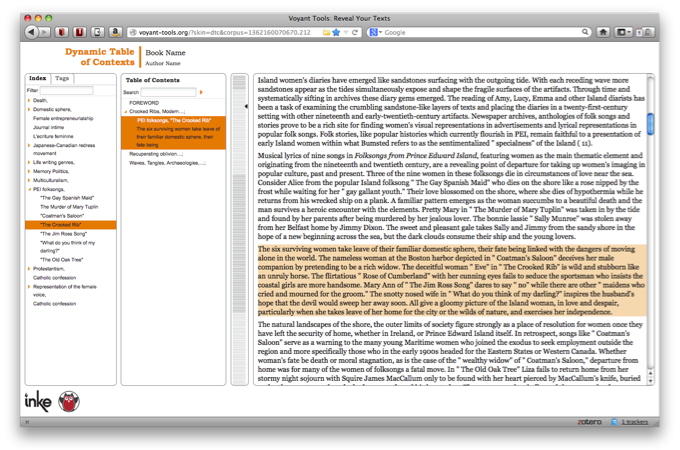This screenshot has height=450, width=680.
Task: Click the first red book toolbar icon
Action: coord(62,32)
